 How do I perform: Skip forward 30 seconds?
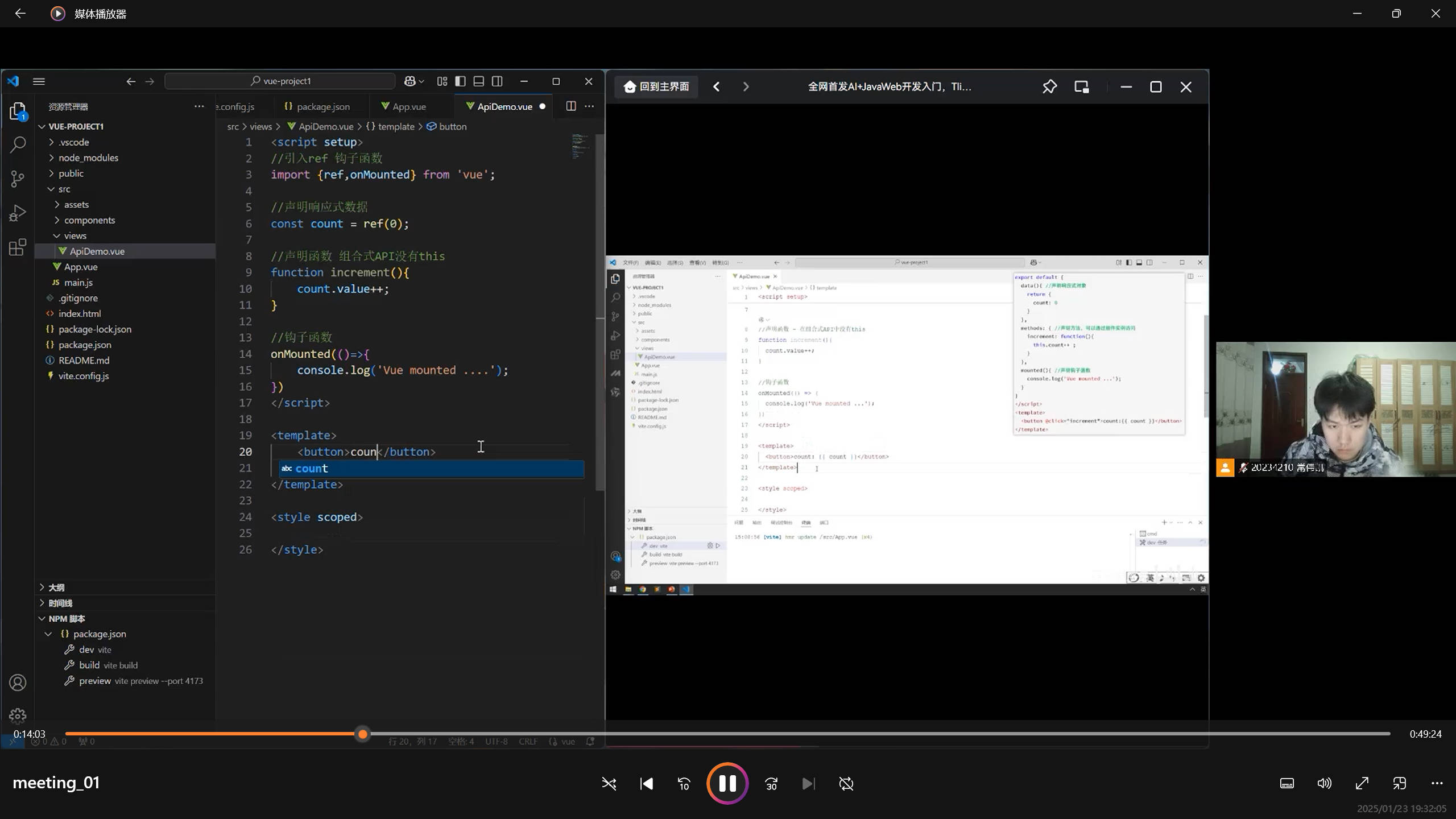(x=771, y=784)
